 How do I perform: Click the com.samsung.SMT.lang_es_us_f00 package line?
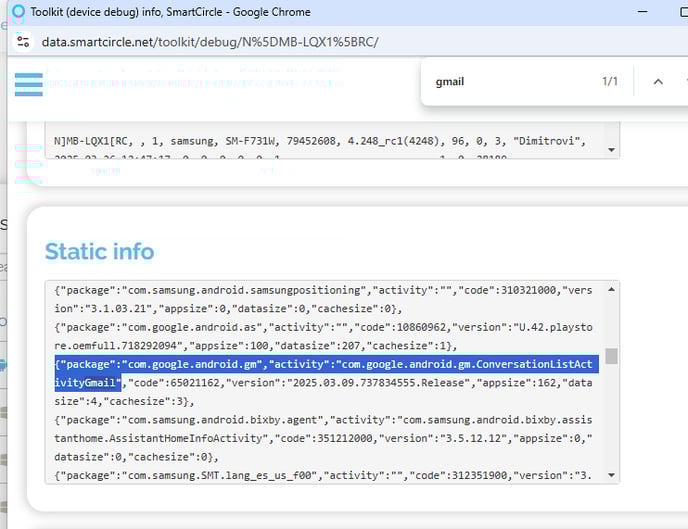point(323,475)
